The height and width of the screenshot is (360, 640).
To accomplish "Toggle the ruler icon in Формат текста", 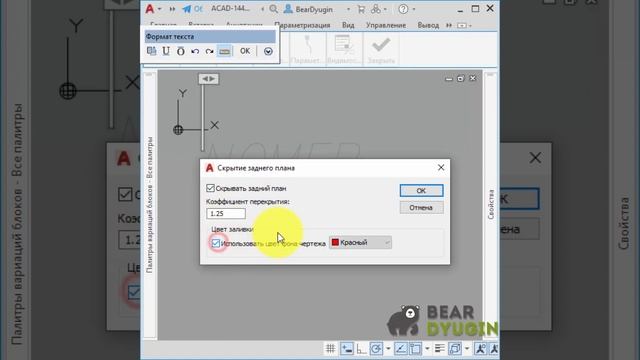I will pos(224,51).
